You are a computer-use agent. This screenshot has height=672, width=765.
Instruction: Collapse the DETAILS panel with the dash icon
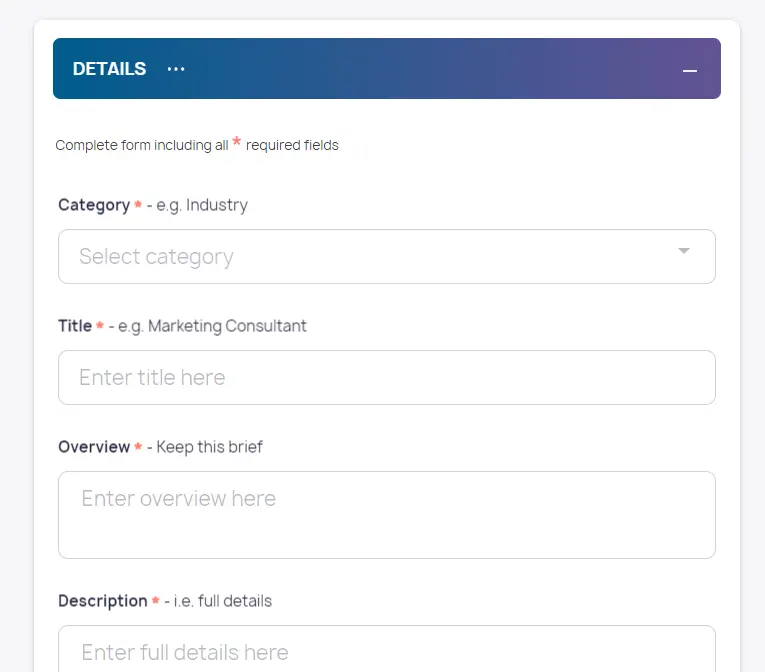pos(689,70)
